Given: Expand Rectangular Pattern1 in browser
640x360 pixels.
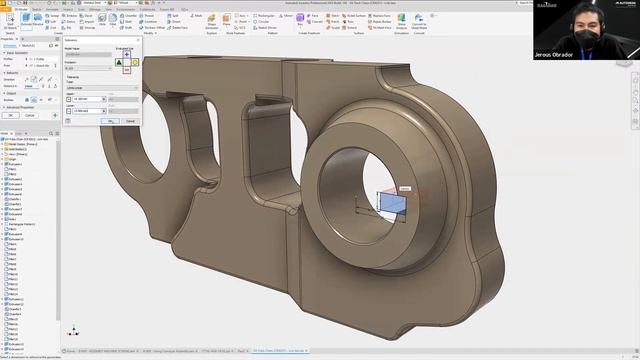Looking at the screenshot, I should [x=2, y=224].
